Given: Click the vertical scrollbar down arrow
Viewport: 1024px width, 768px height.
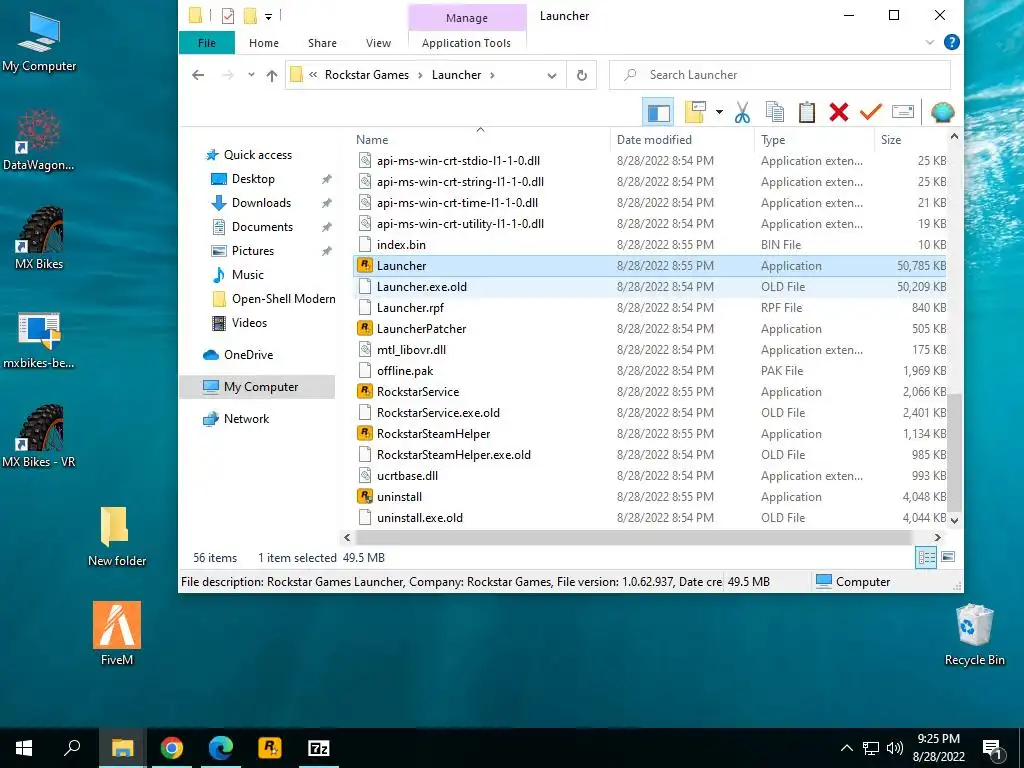Looking at the screenshot, I should 954,520.
